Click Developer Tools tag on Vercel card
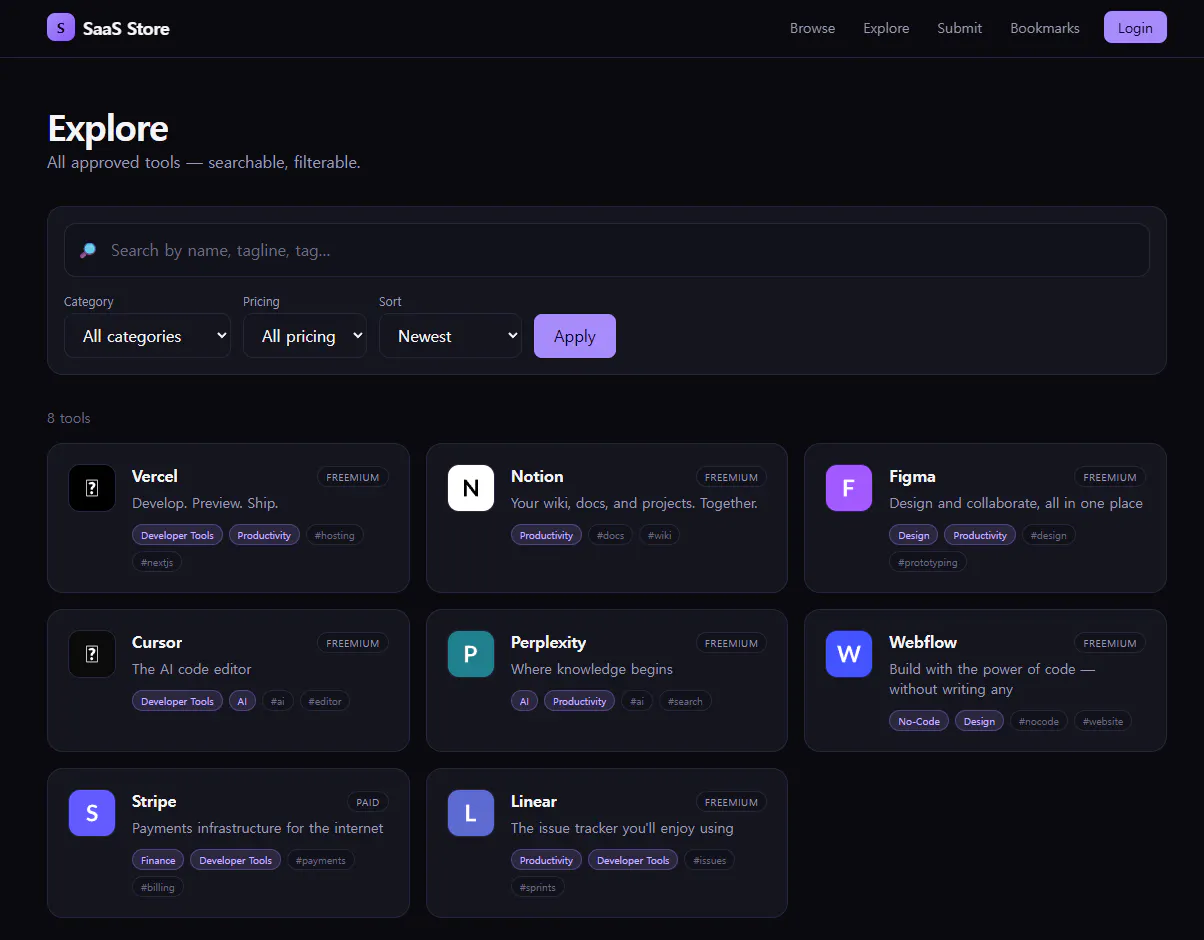Image resolution: width=1204 pixels, height=940 pixels. click(x=177, y=535)
